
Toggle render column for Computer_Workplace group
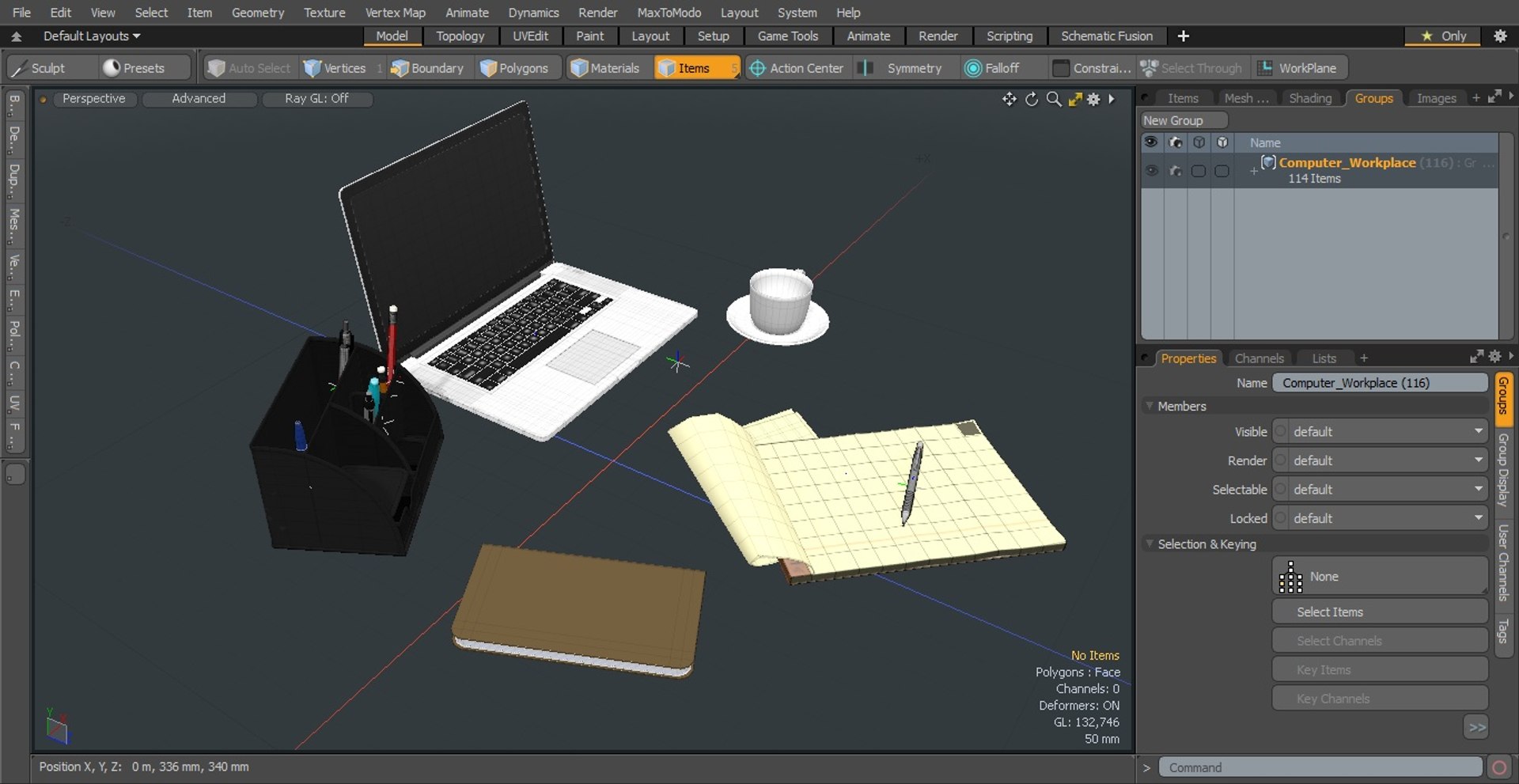click(1176, 170)
